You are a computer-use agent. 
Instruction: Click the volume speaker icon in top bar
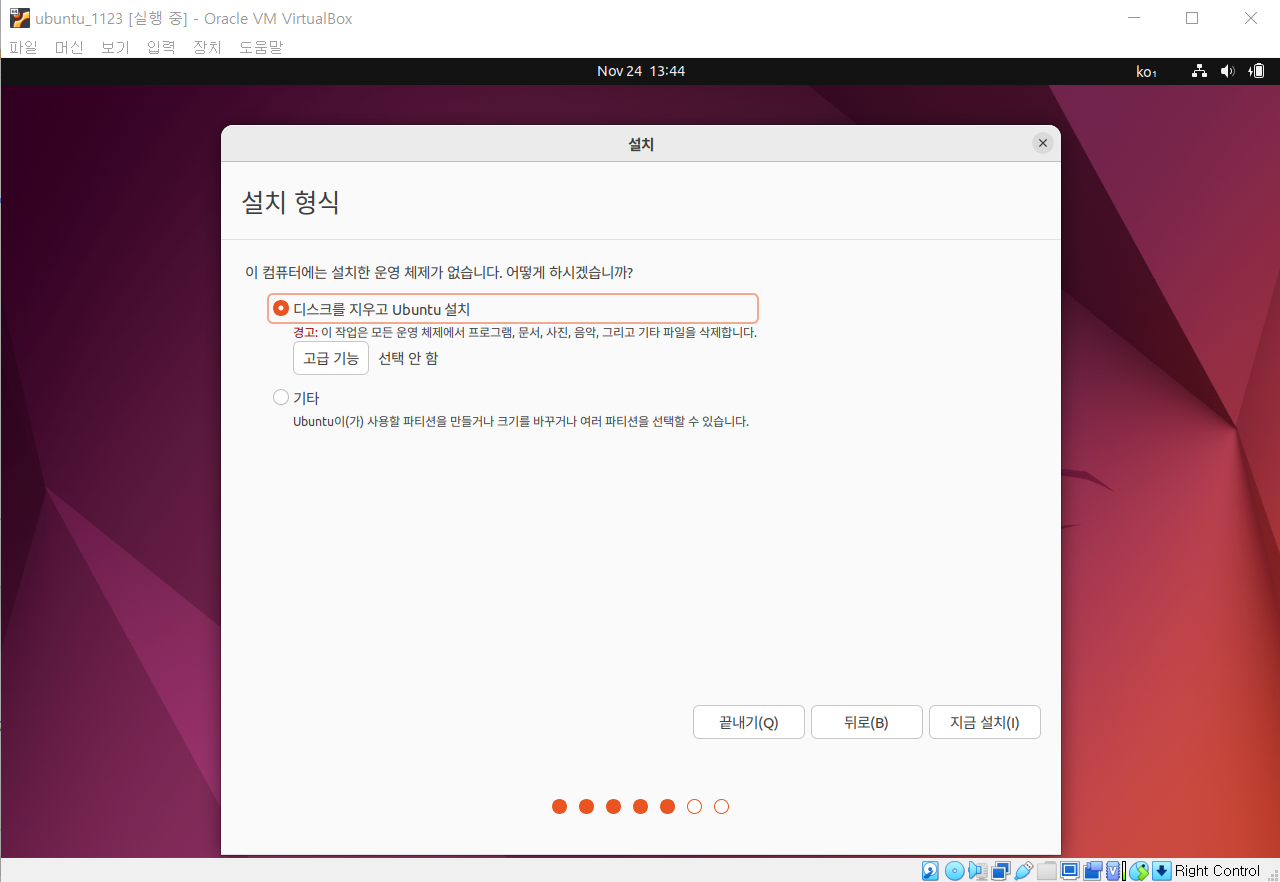click(1228, 71)
